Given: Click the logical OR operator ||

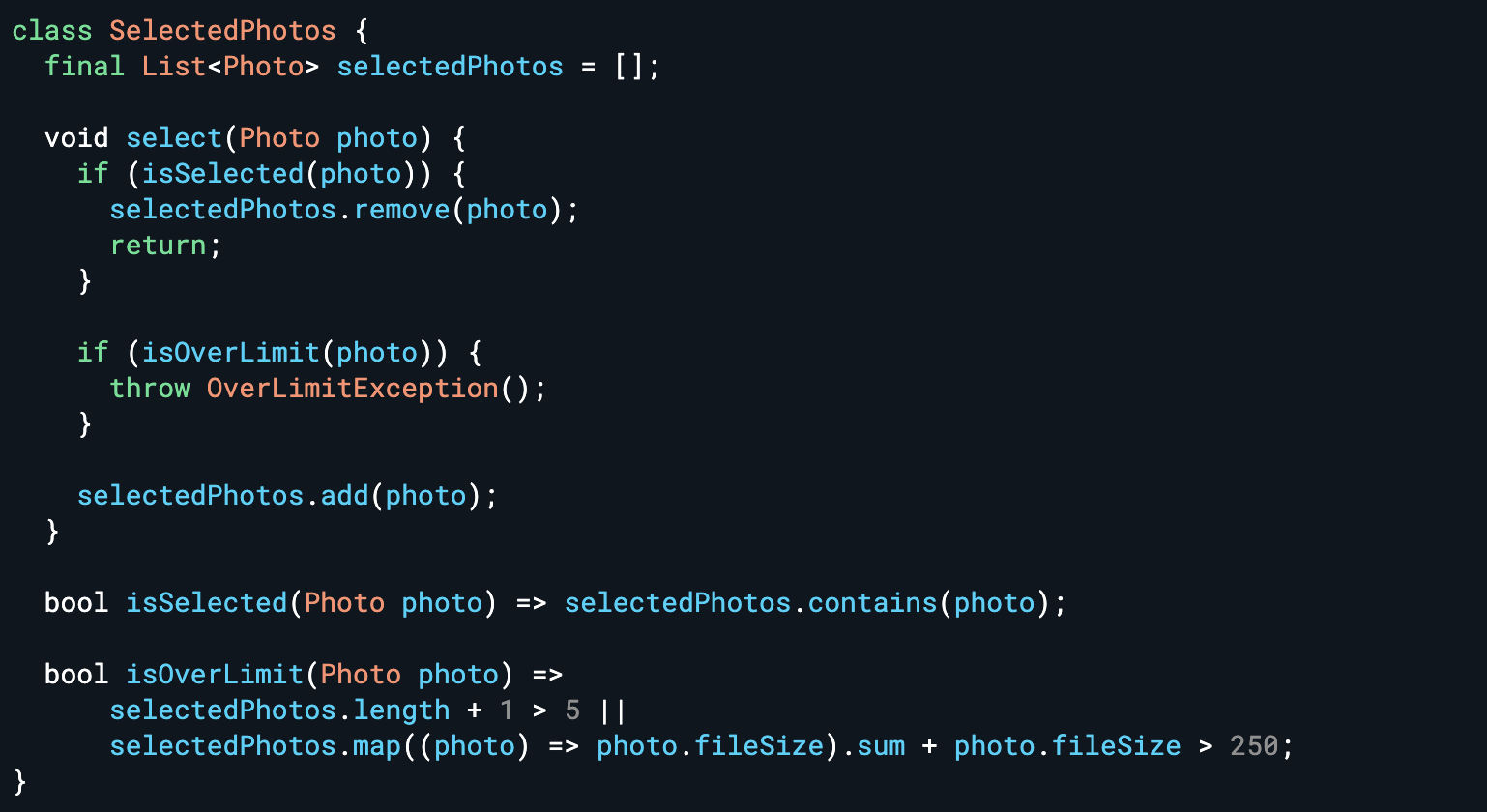Looking at the screenshot, I should pyautogui.click(x=613, y=710).
